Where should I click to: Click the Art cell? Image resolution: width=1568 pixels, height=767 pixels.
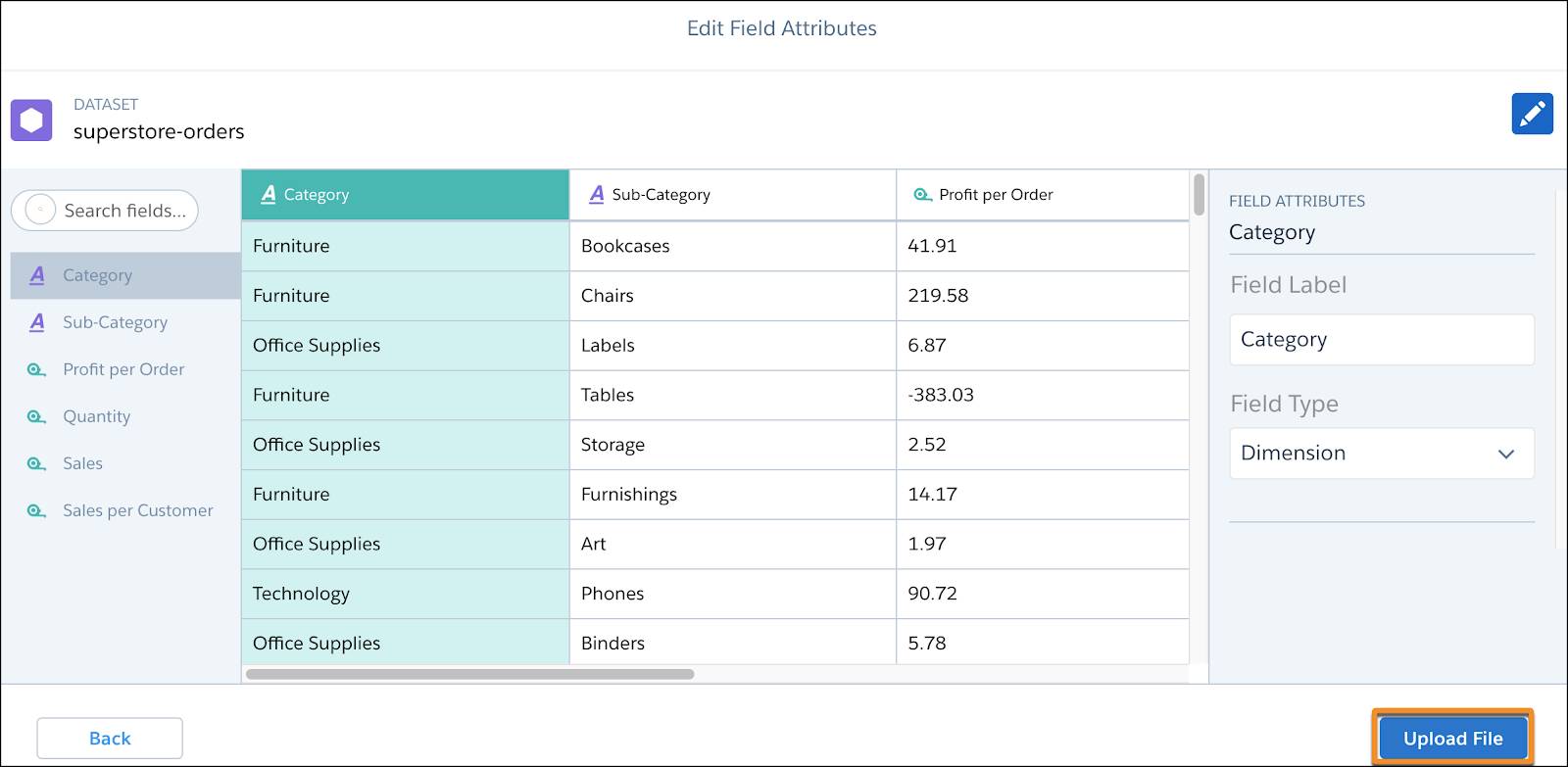click(733, 544)
